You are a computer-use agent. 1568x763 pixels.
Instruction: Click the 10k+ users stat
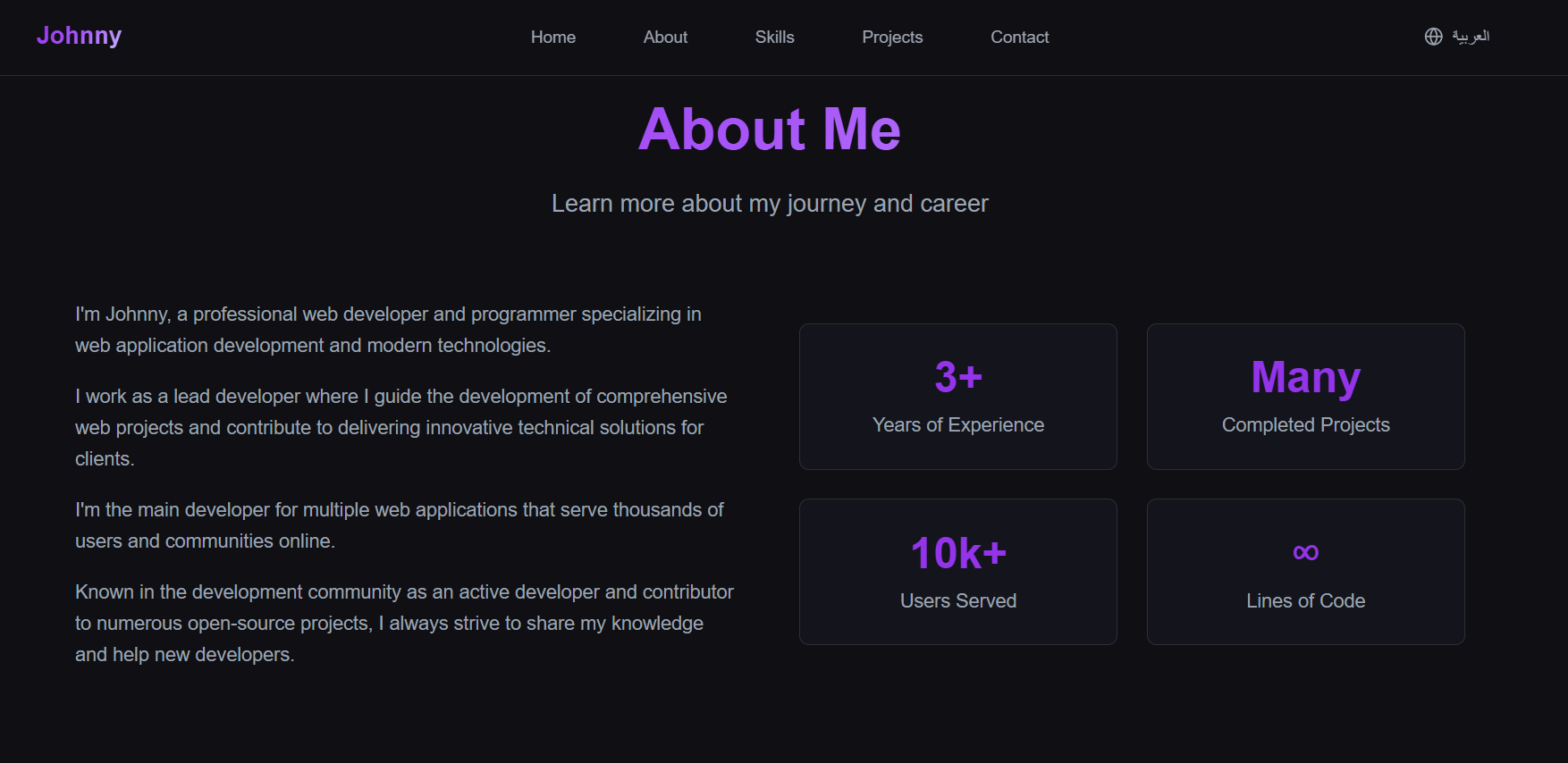coord(958,553)
